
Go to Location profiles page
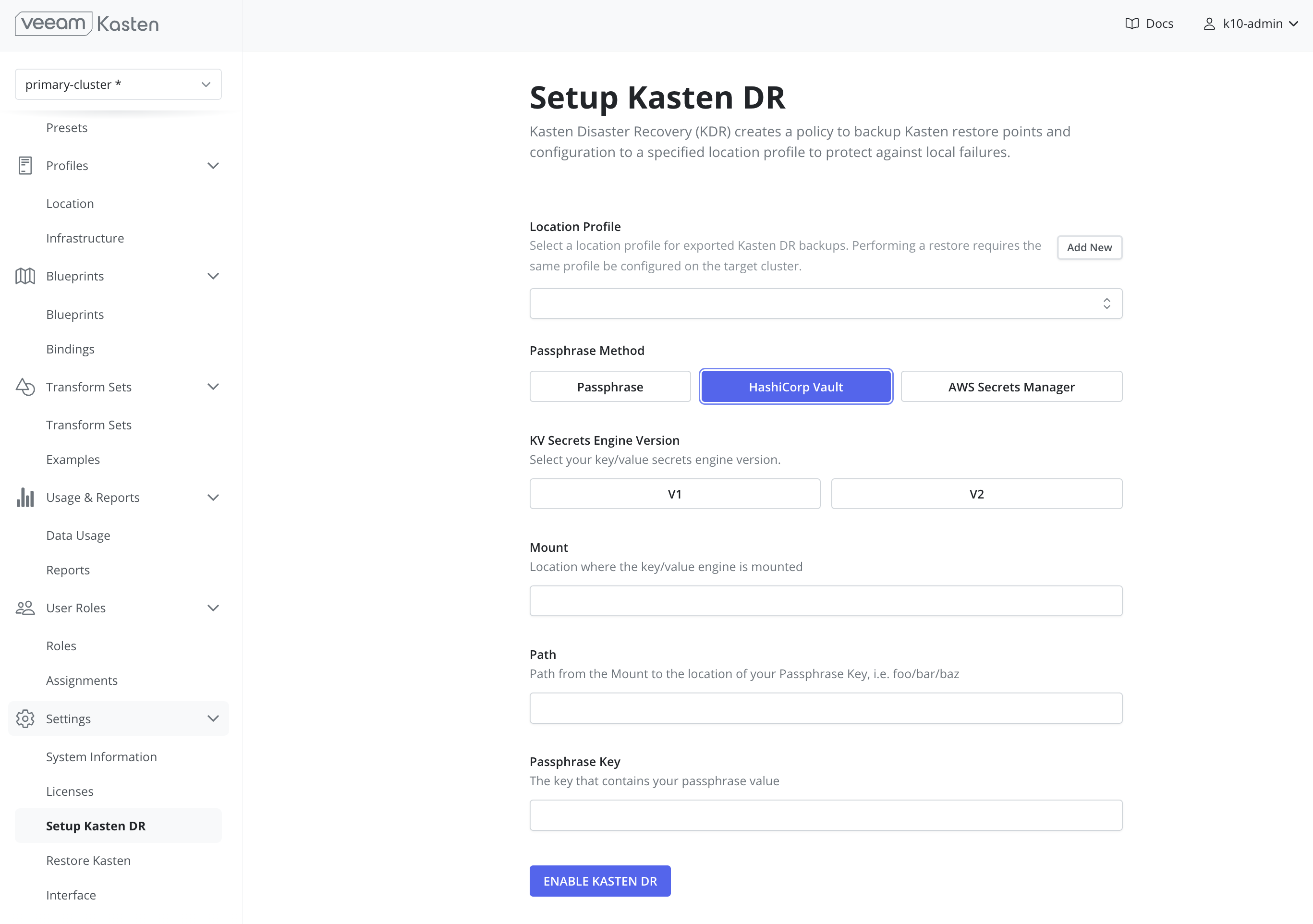click(70, 204)
